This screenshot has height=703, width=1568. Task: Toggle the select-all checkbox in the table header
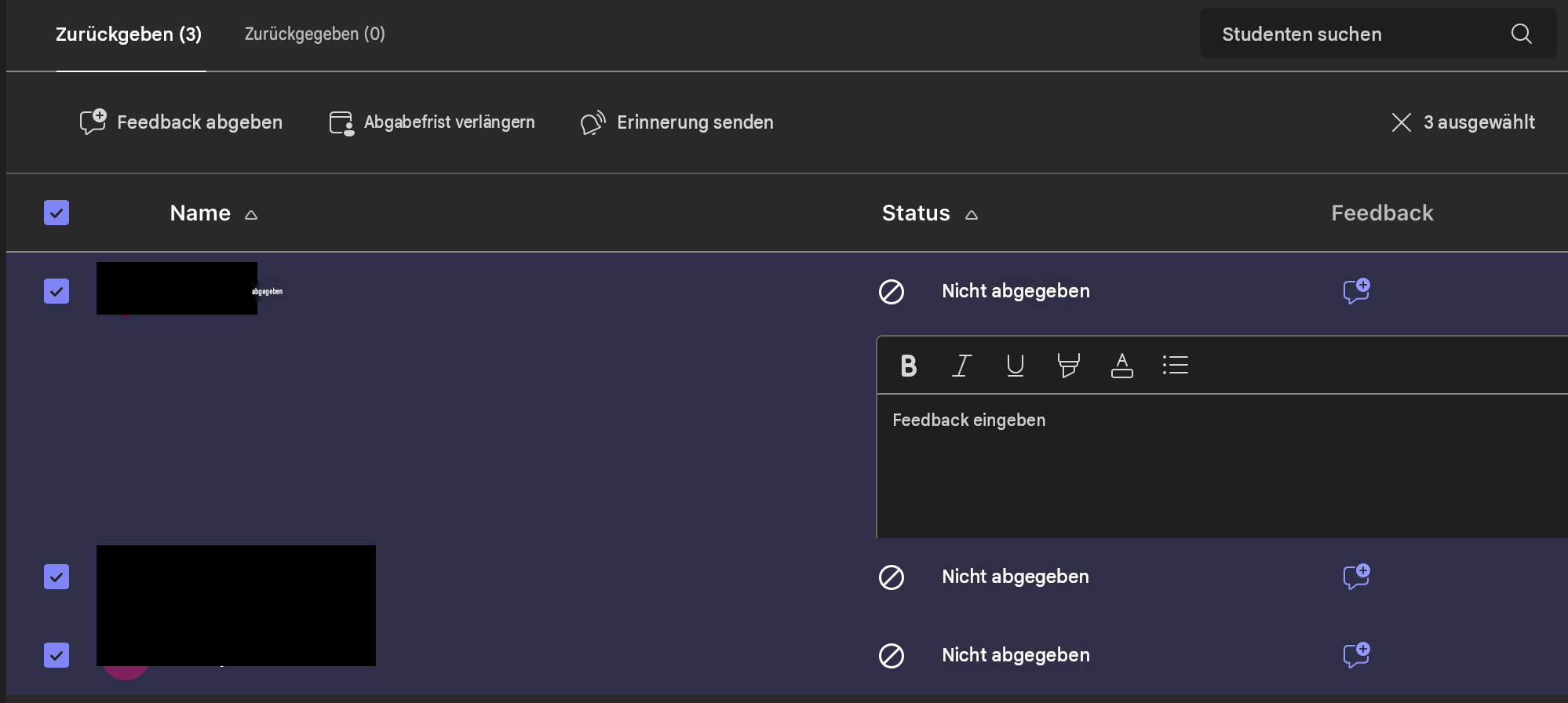[x=57, y=213]
